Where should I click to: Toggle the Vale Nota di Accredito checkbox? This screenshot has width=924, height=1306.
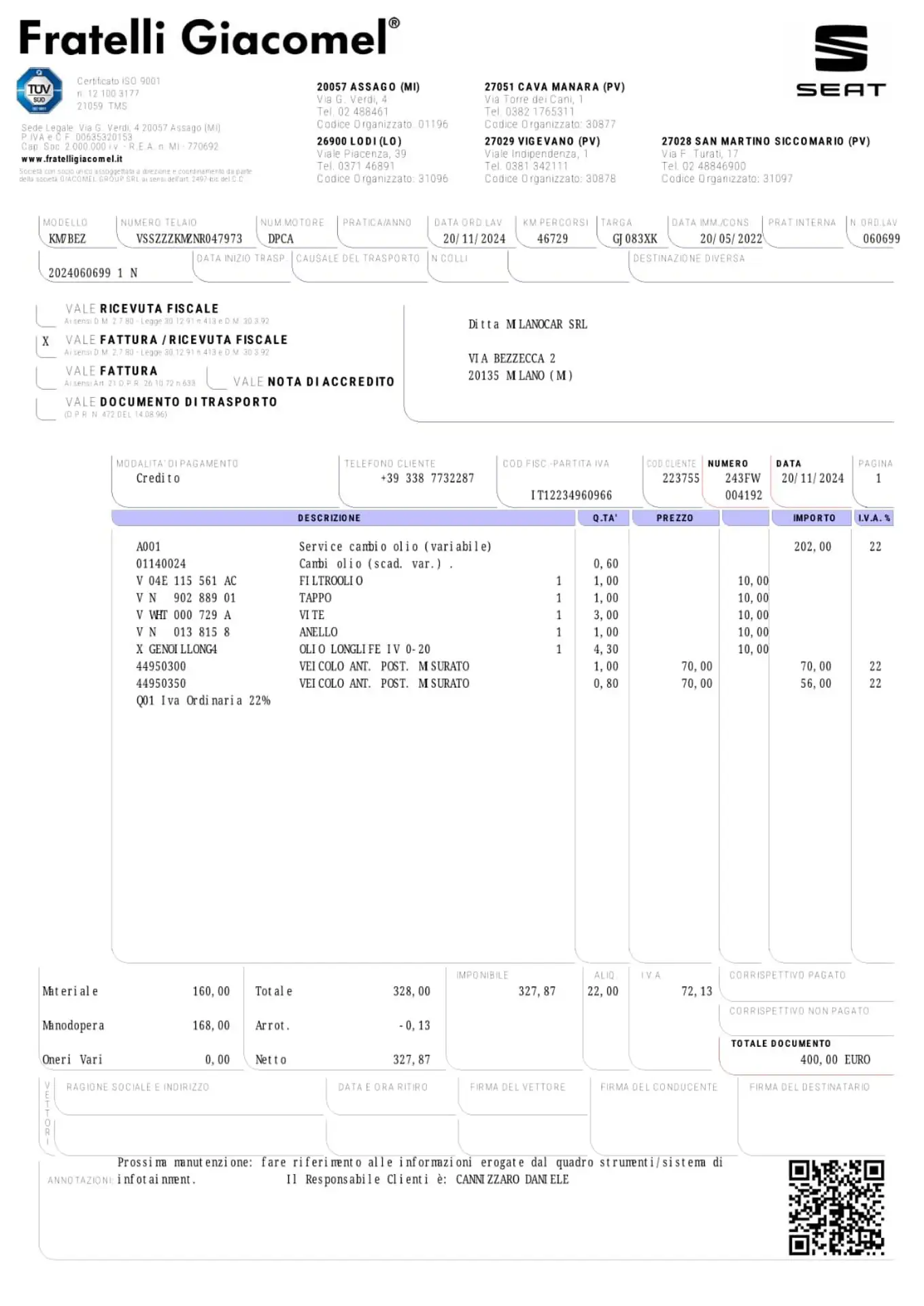(216, 378)
